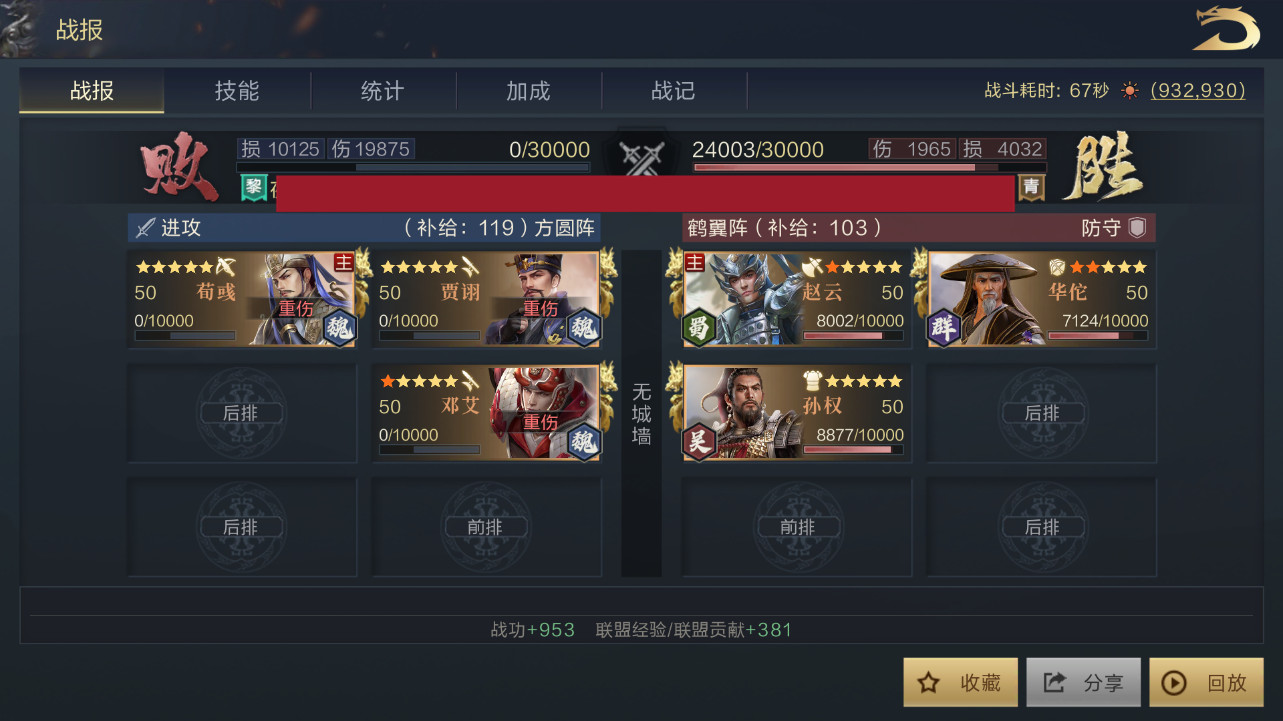Open the 统计 tab
The height and width of the screenshot is (721, 1283).
click(383, 91)
